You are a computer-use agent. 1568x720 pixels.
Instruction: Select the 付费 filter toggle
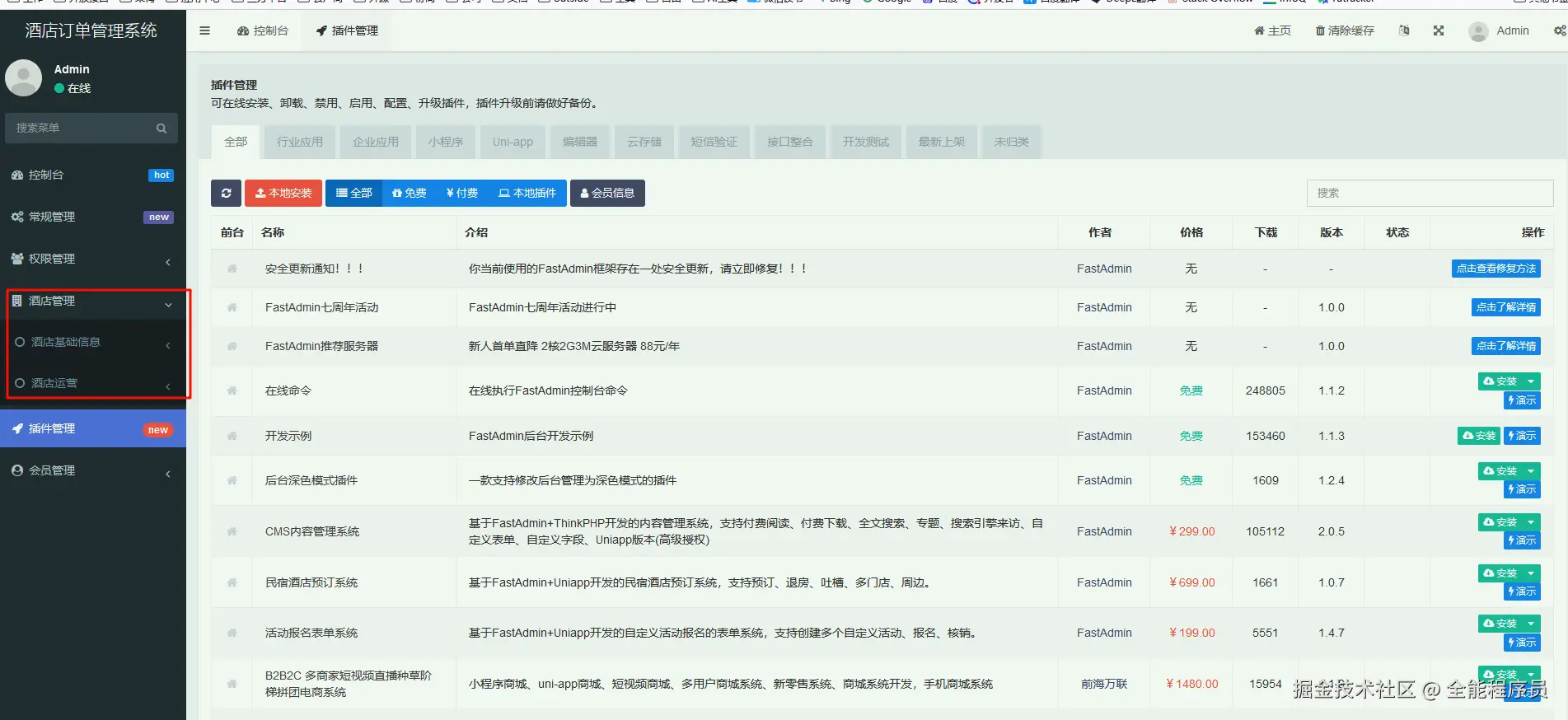click(462, 193)
